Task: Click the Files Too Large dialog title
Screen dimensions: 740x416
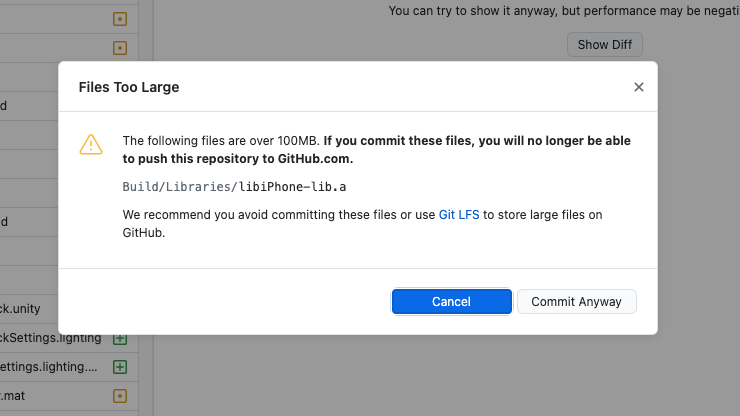Action: [x=129, y=87]
